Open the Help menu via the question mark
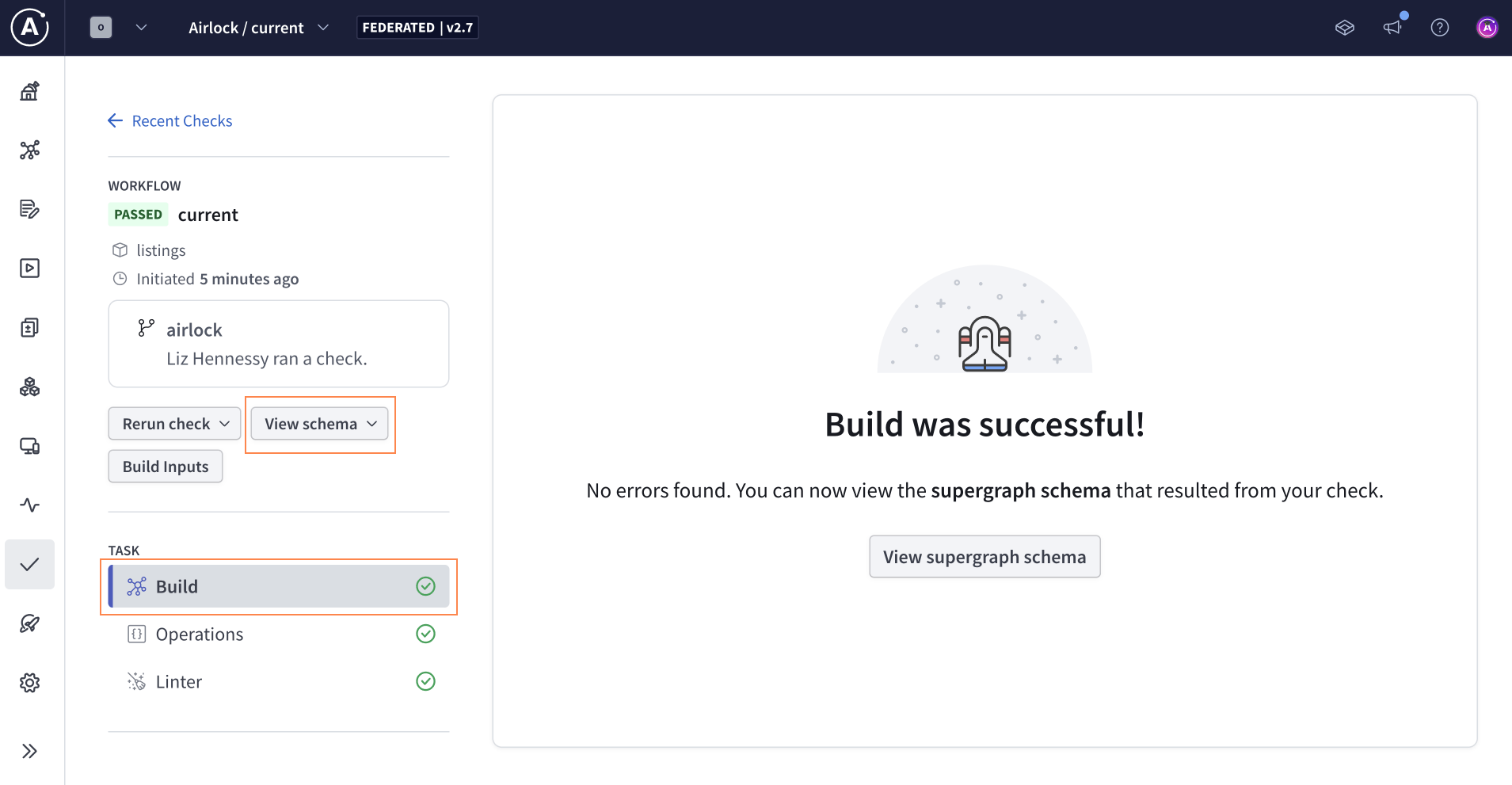 [1440, 27]
